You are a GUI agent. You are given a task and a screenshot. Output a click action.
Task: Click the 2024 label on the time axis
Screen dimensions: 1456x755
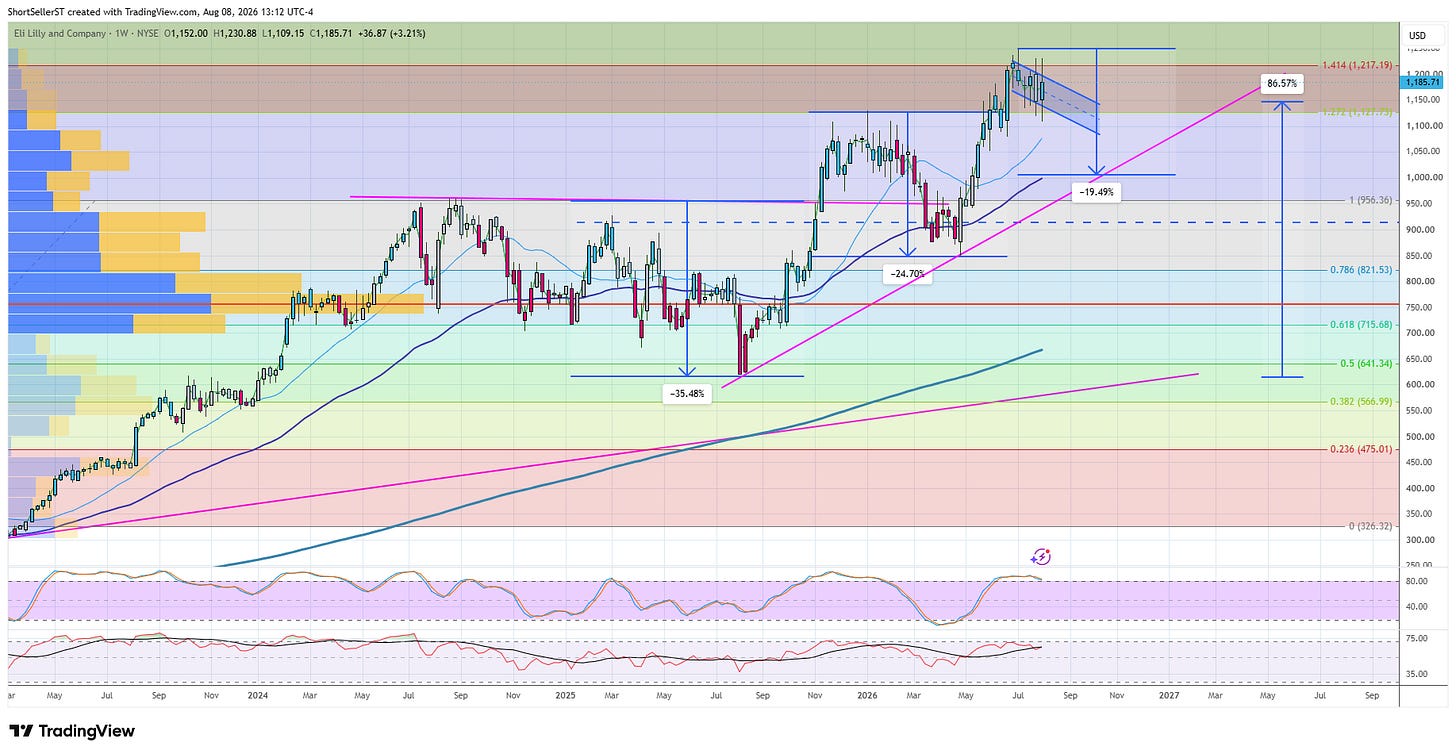coord(258,694)
